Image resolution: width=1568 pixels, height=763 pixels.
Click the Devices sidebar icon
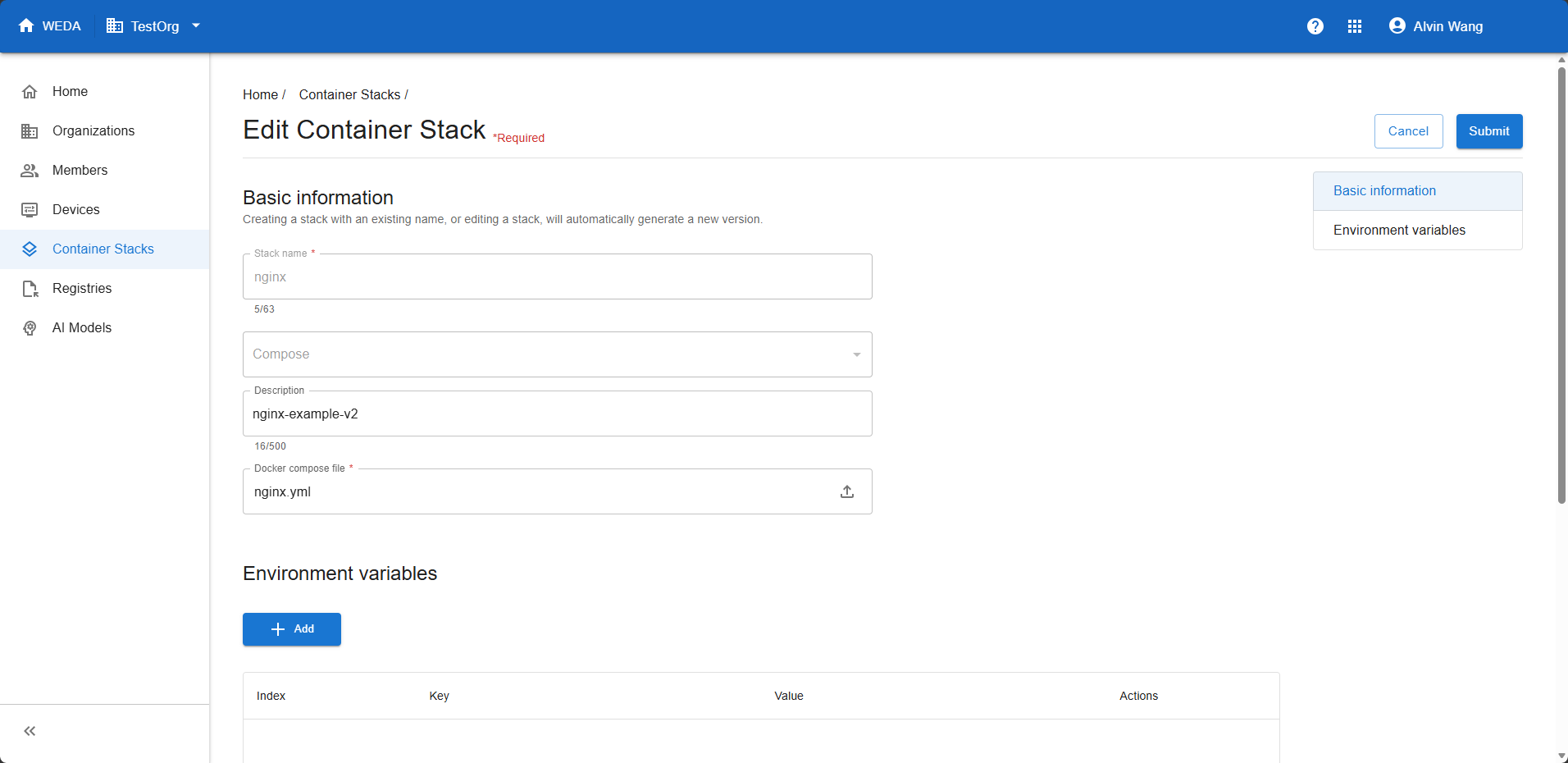pyautogui.click(x=30, y=210)
